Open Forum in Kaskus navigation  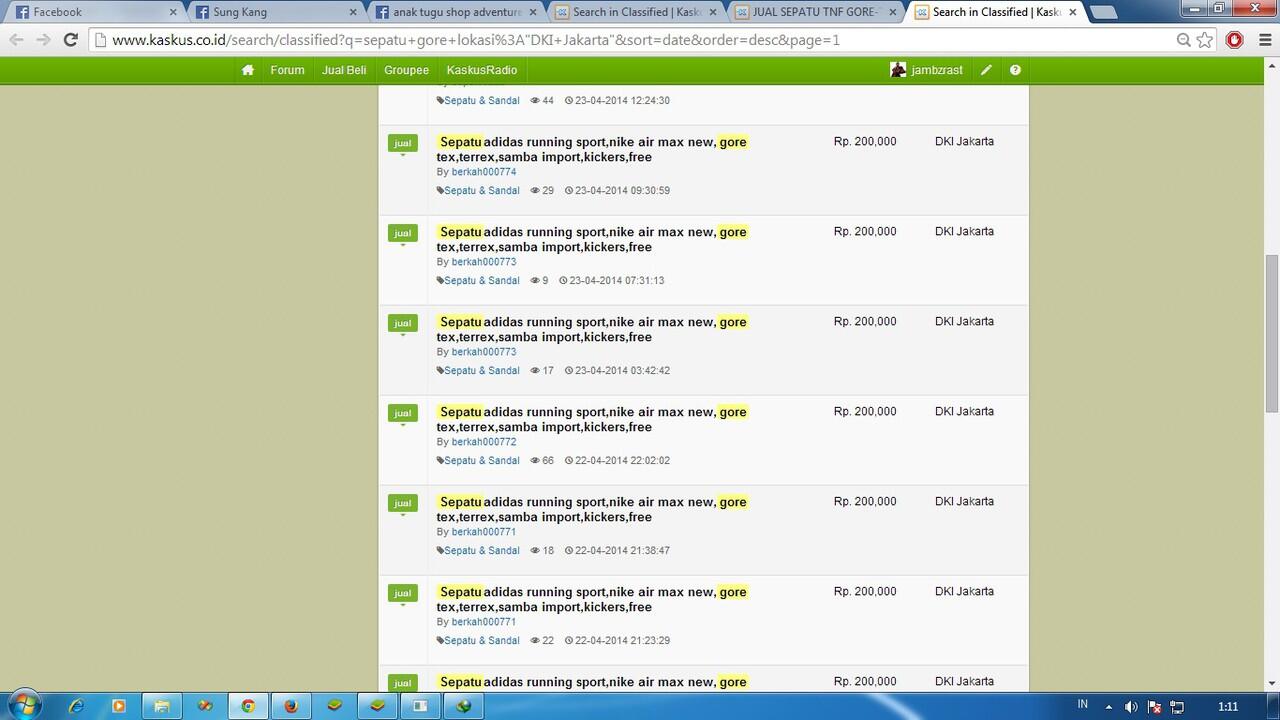click(x=287, y=70)
